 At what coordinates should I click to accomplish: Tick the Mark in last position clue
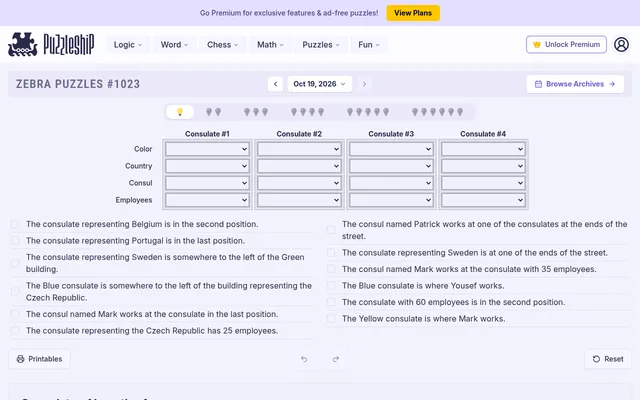pos(15,314)
